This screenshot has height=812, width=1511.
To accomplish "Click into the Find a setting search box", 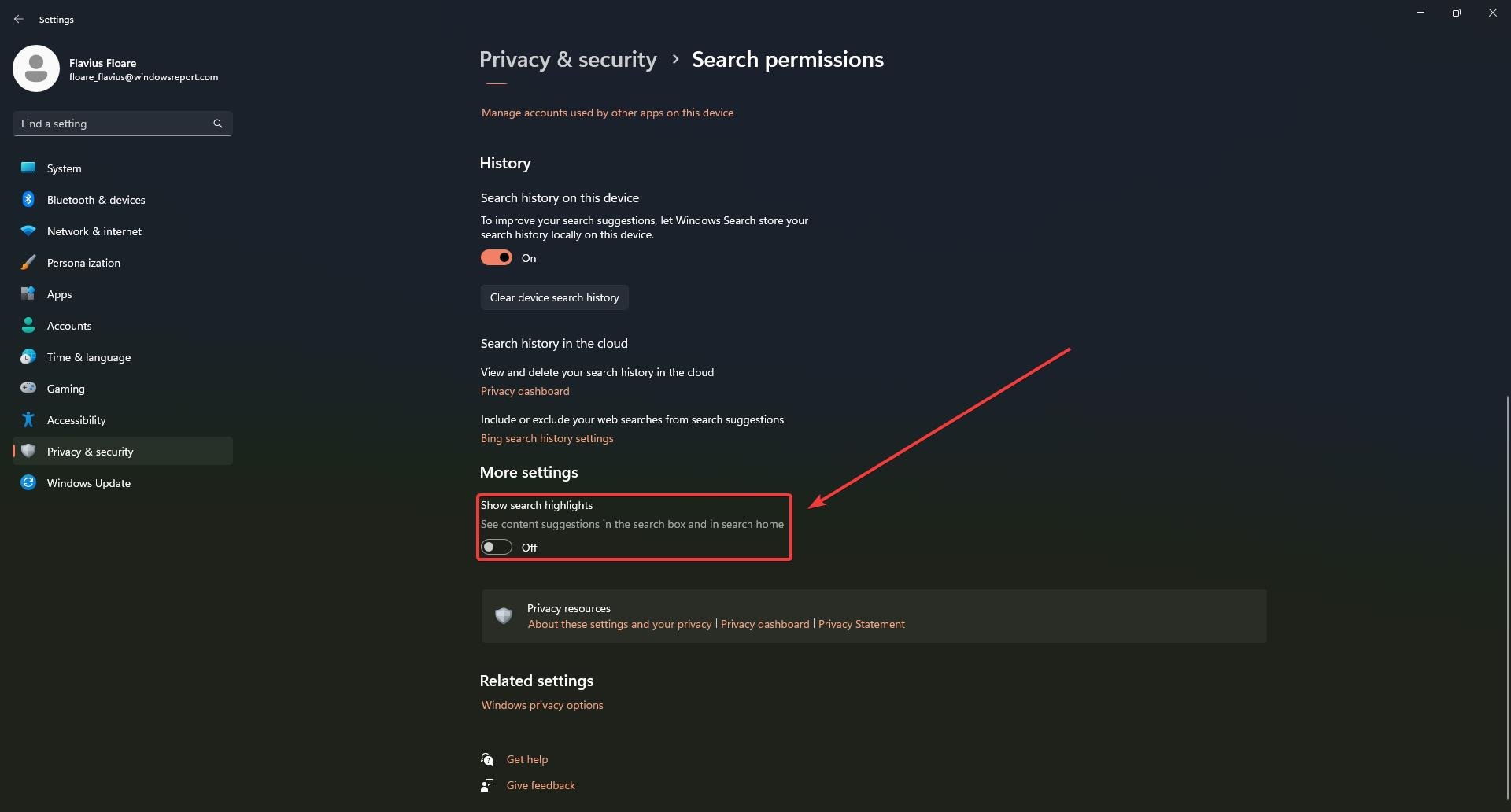I will (123, 124).
